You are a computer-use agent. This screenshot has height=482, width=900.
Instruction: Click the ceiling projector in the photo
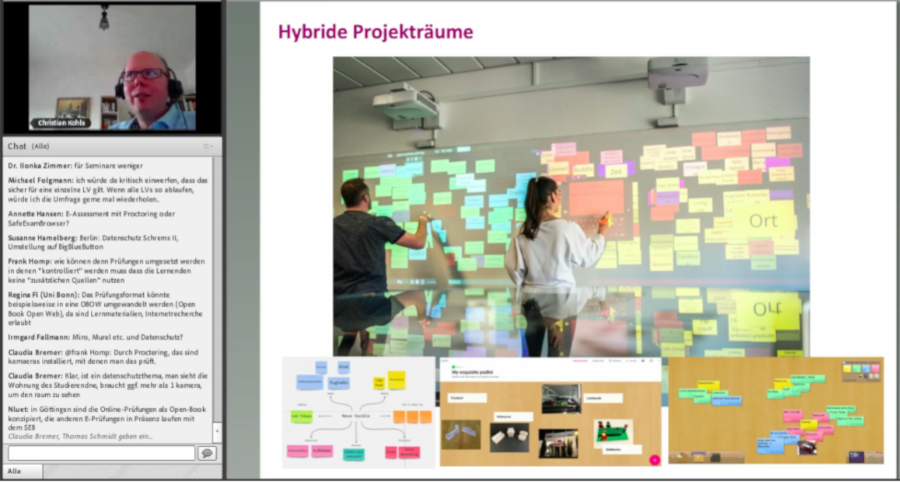407,102
